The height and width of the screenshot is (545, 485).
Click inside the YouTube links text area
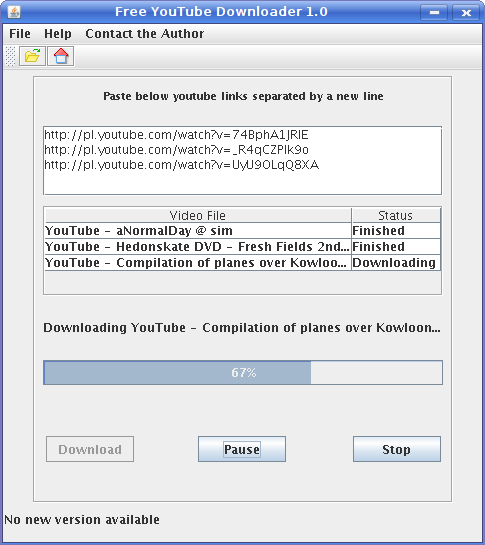(243, 161)
